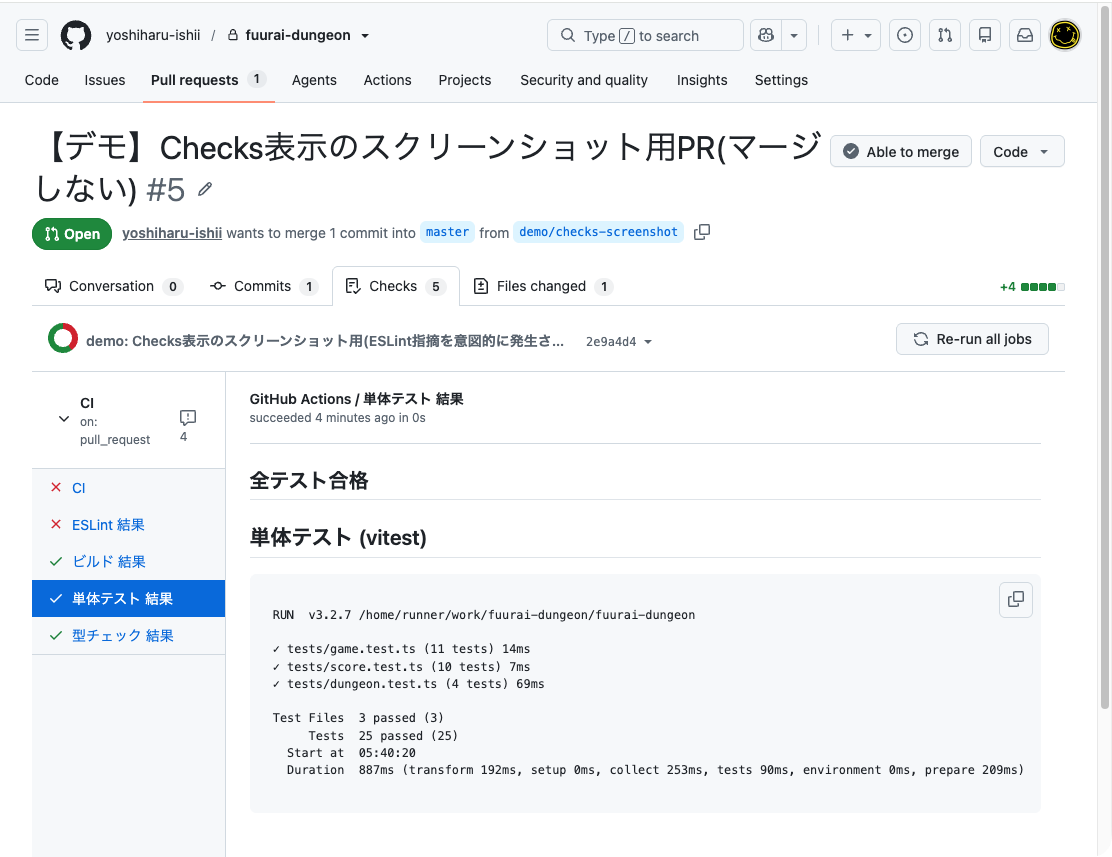Open the hamburger navigation menu
Viewport: 1112px width, 857px height.
click(x=32, y=35)
